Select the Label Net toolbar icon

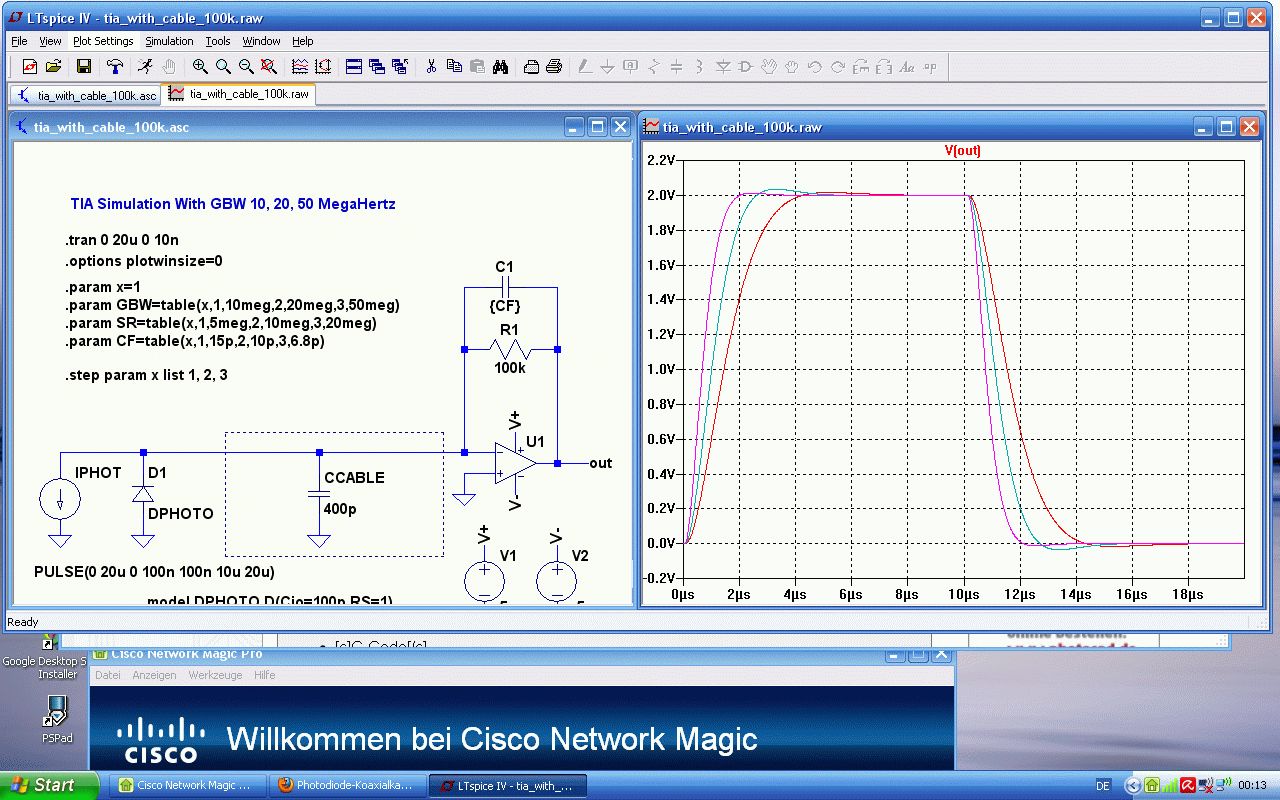[x=631, y=67]
